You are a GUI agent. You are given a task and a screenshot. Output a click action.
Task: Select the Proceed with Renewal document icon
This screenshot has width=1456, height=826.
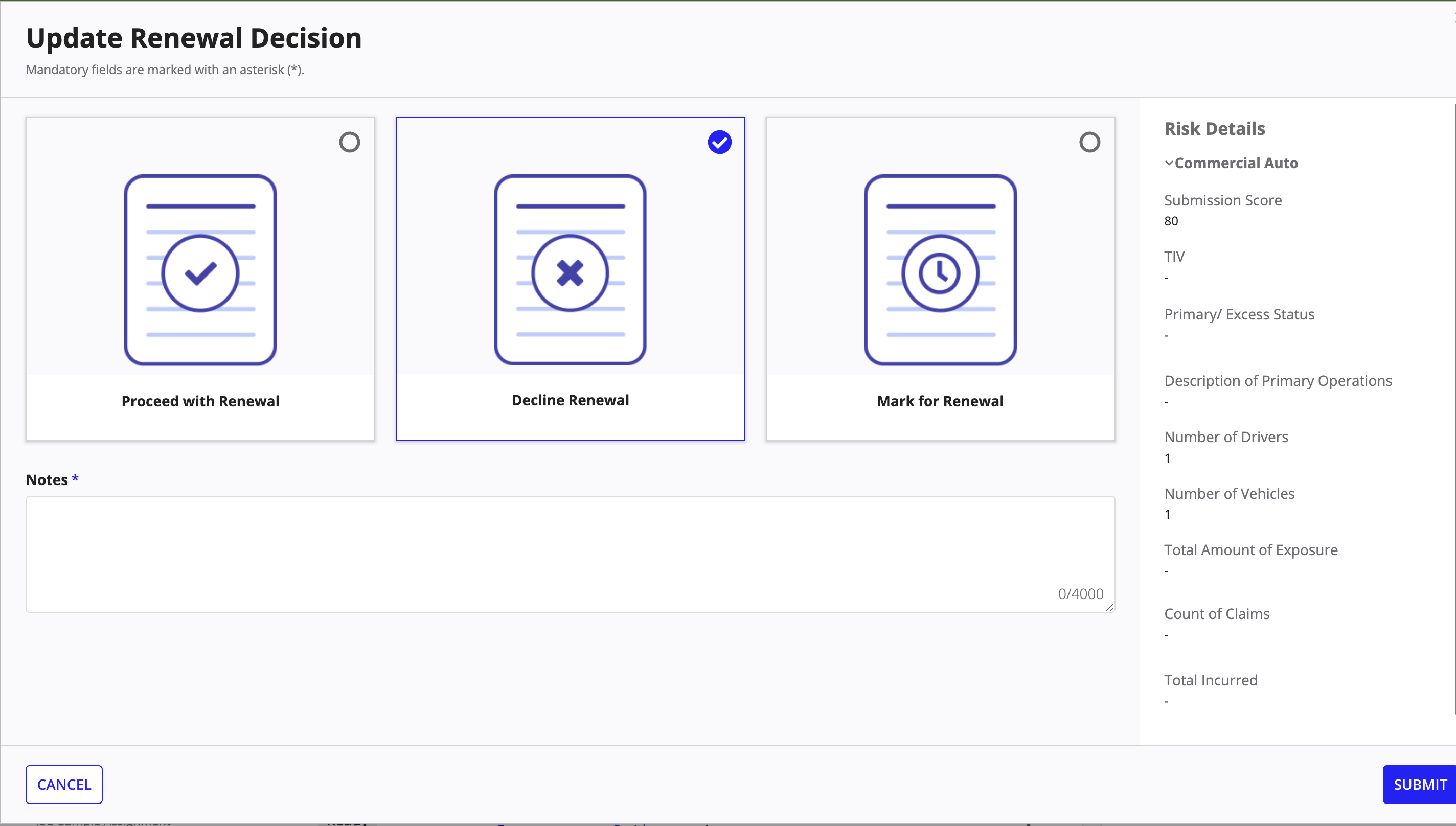[x=200, y=270]
